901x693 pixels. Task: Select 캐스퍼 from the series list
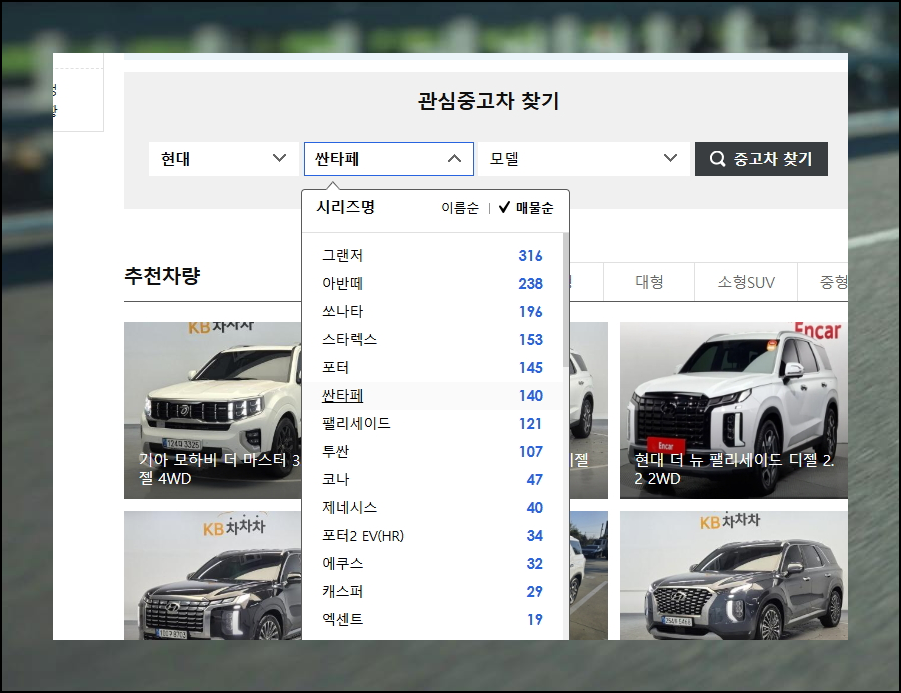(x=432, y=591)
